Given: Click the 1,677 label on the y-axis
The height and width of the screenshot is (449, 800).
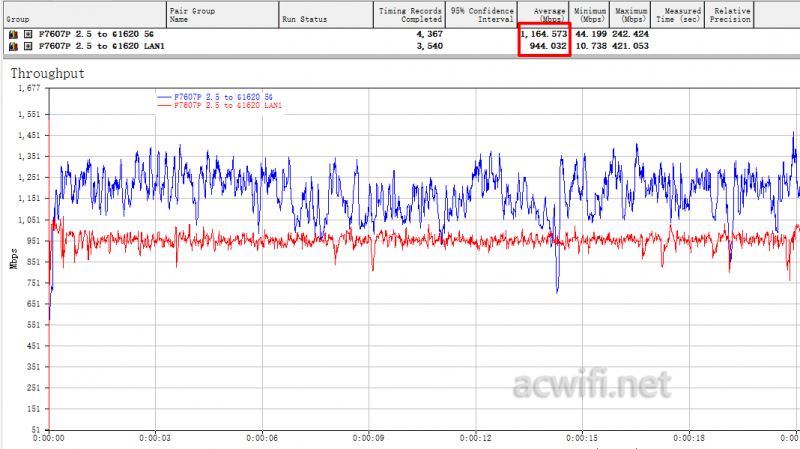Looking at the screenshot, I should (29, 88).
